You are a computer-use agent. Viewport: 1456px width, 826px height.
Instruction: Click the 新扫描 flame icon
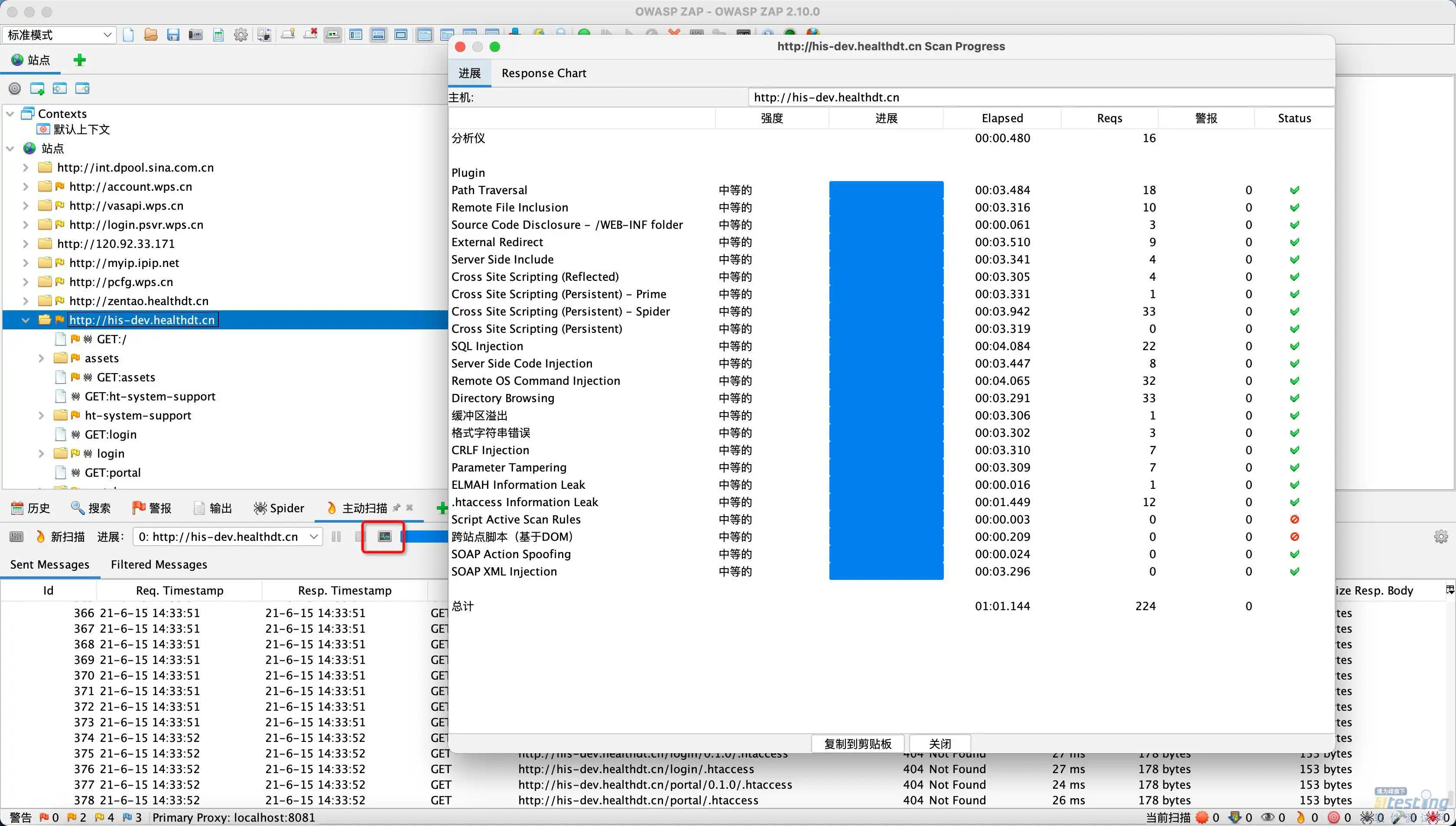click(40, 537)
